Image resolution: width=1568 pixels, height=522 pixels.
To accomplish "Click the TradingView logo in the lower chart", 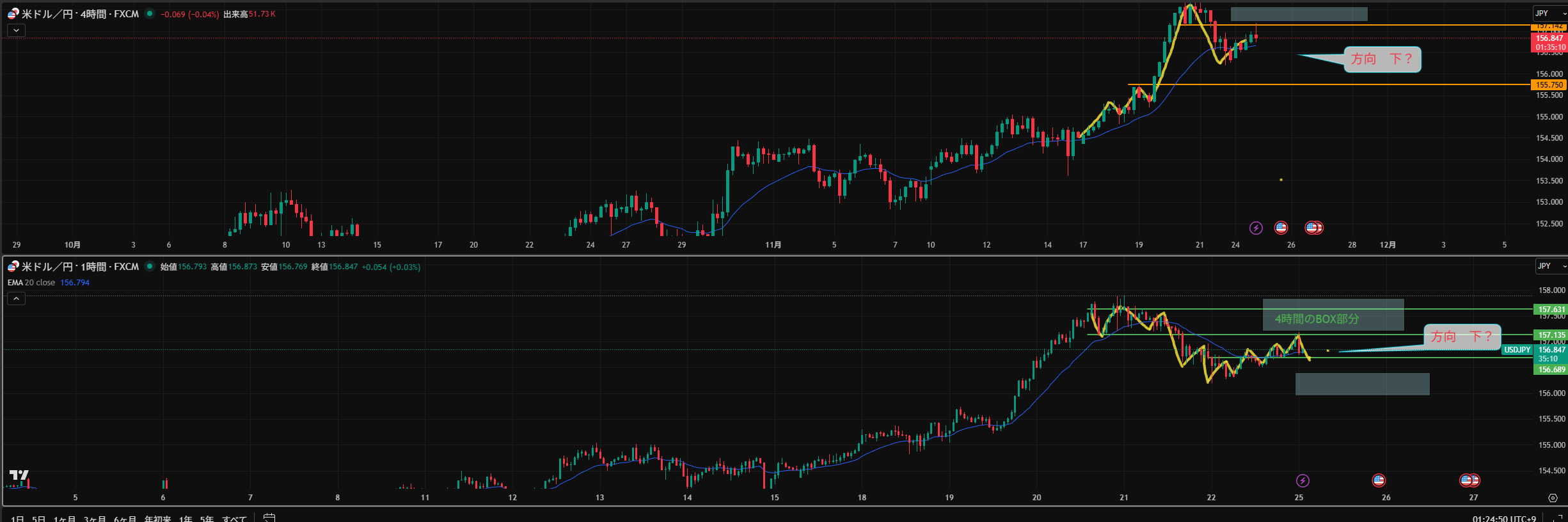I will [x=19, y=475].
